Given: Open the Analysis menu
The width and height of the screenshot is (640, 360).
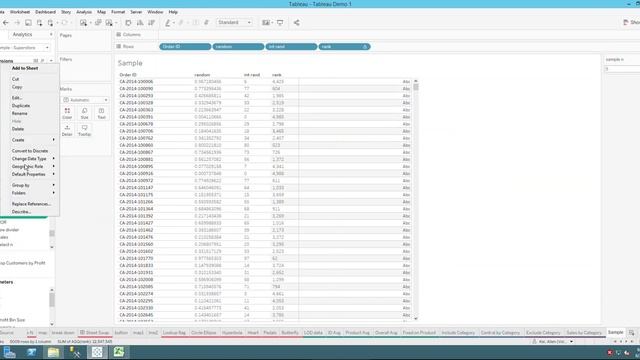Looking at the screenshot, I should 84,12.
